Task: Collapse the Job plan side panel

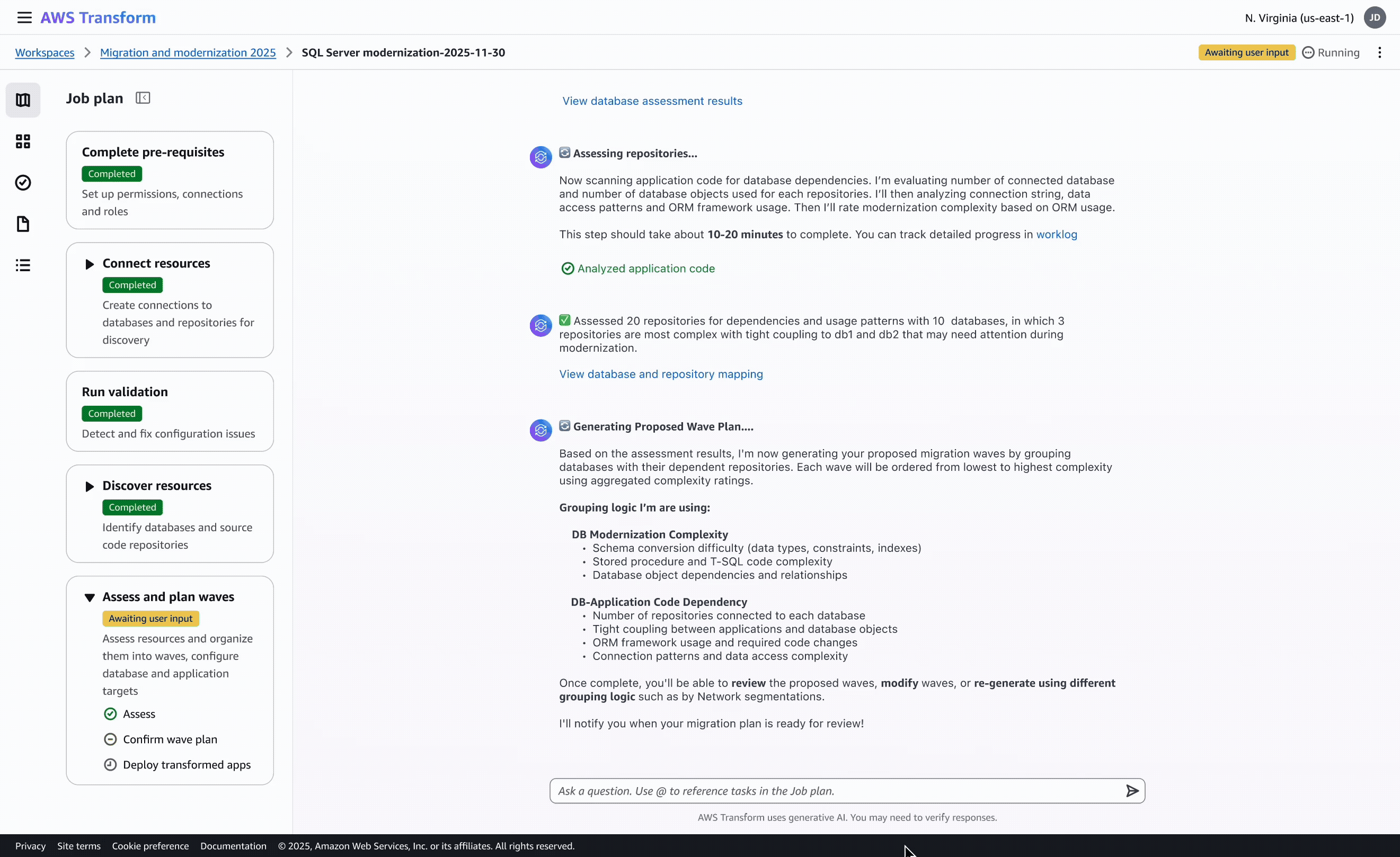Action: point(143,97)
